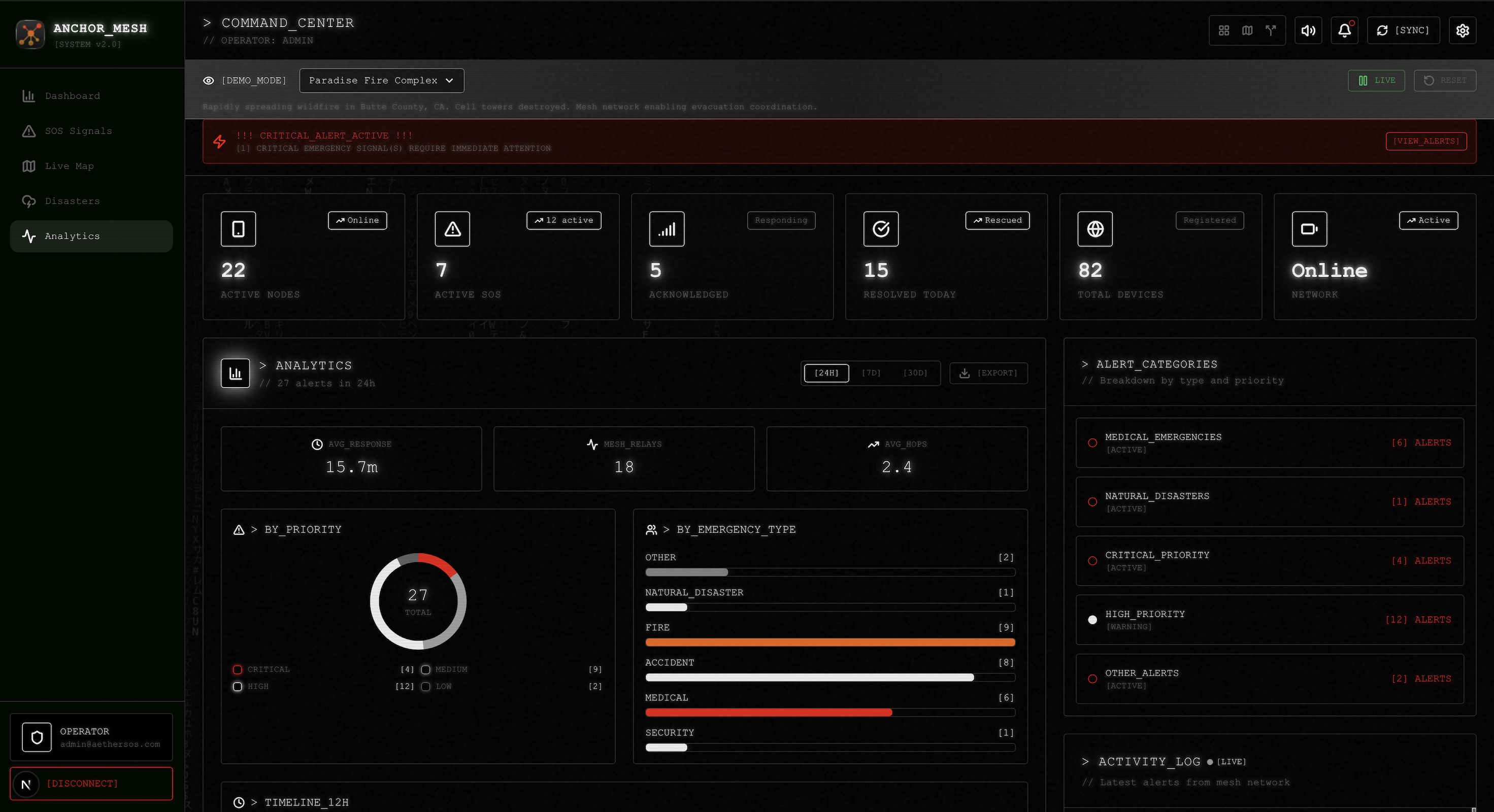Mute alerts with the speaker icon
This screenshot has width=1494, height=812.
click(x=1308, y=30)
